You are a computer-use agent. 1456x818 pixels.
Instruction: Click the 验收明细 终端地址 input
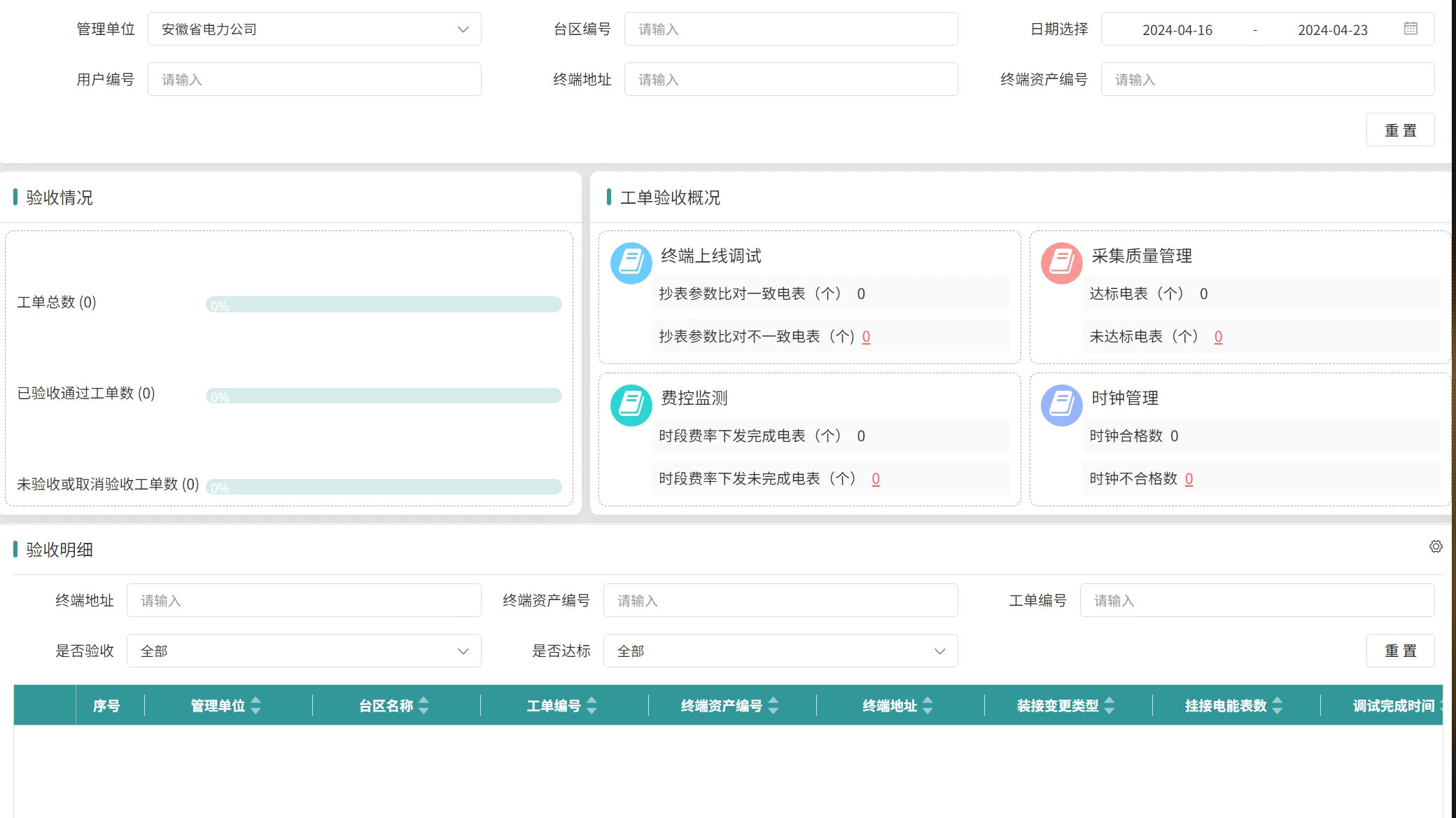[x=304, y=600]
